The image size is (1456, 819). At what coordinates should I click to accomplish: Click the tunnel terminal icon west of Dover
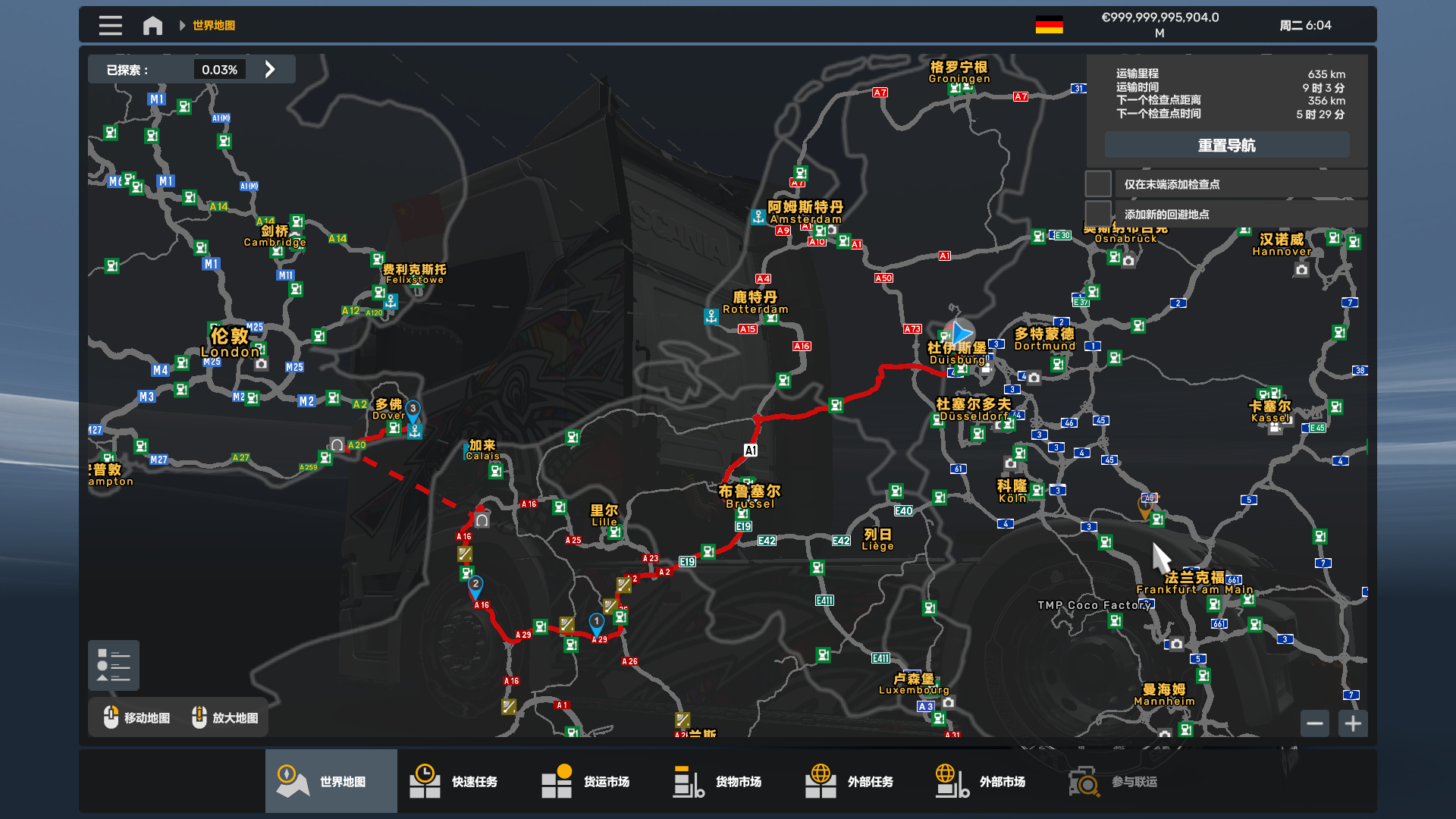pyautogui.click(x=337, y=444)
